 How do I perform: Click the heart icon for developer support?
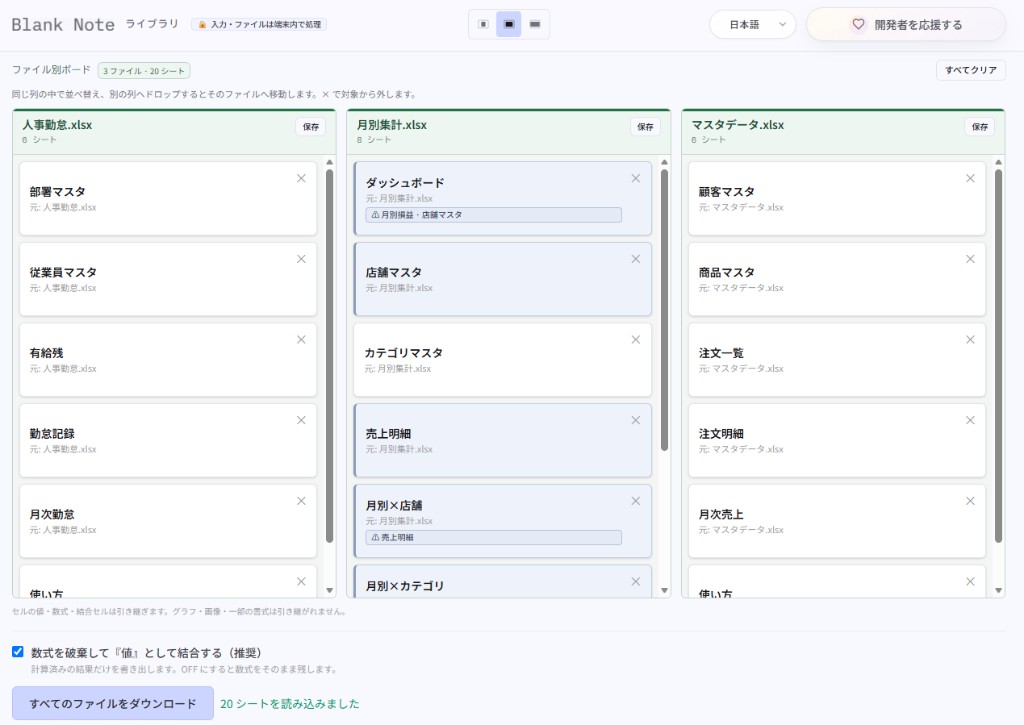click(858, 24)
